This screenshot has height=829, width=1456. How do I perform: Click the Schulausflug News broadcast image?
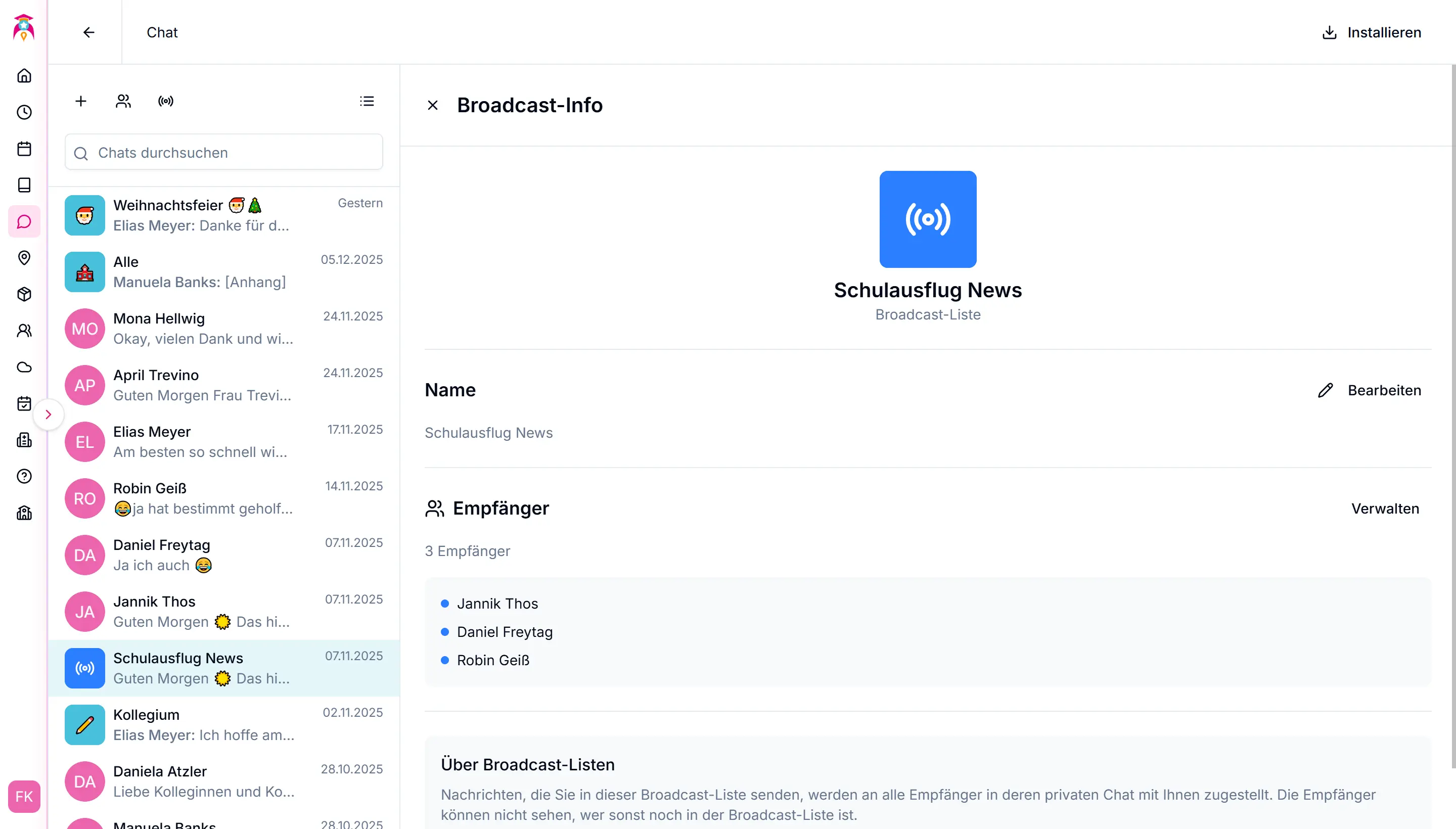(928, 219)
